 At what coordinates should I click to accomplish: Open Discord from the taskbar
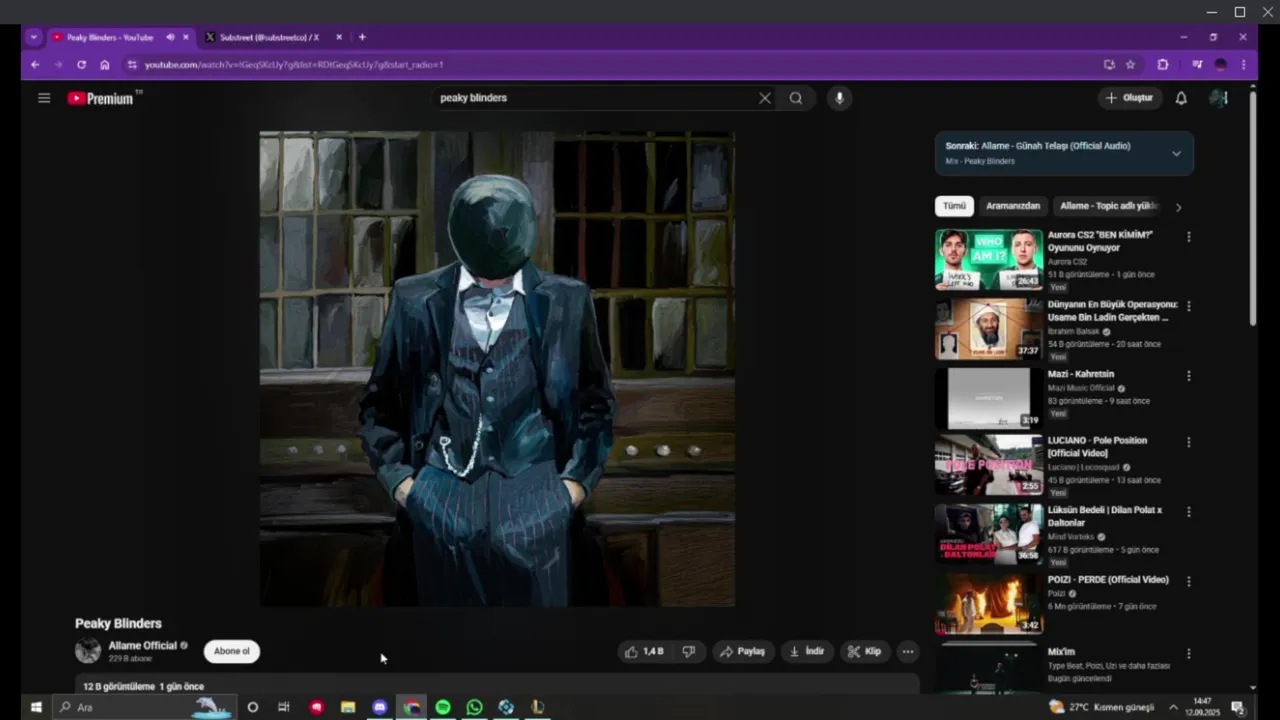coord(379,707)
